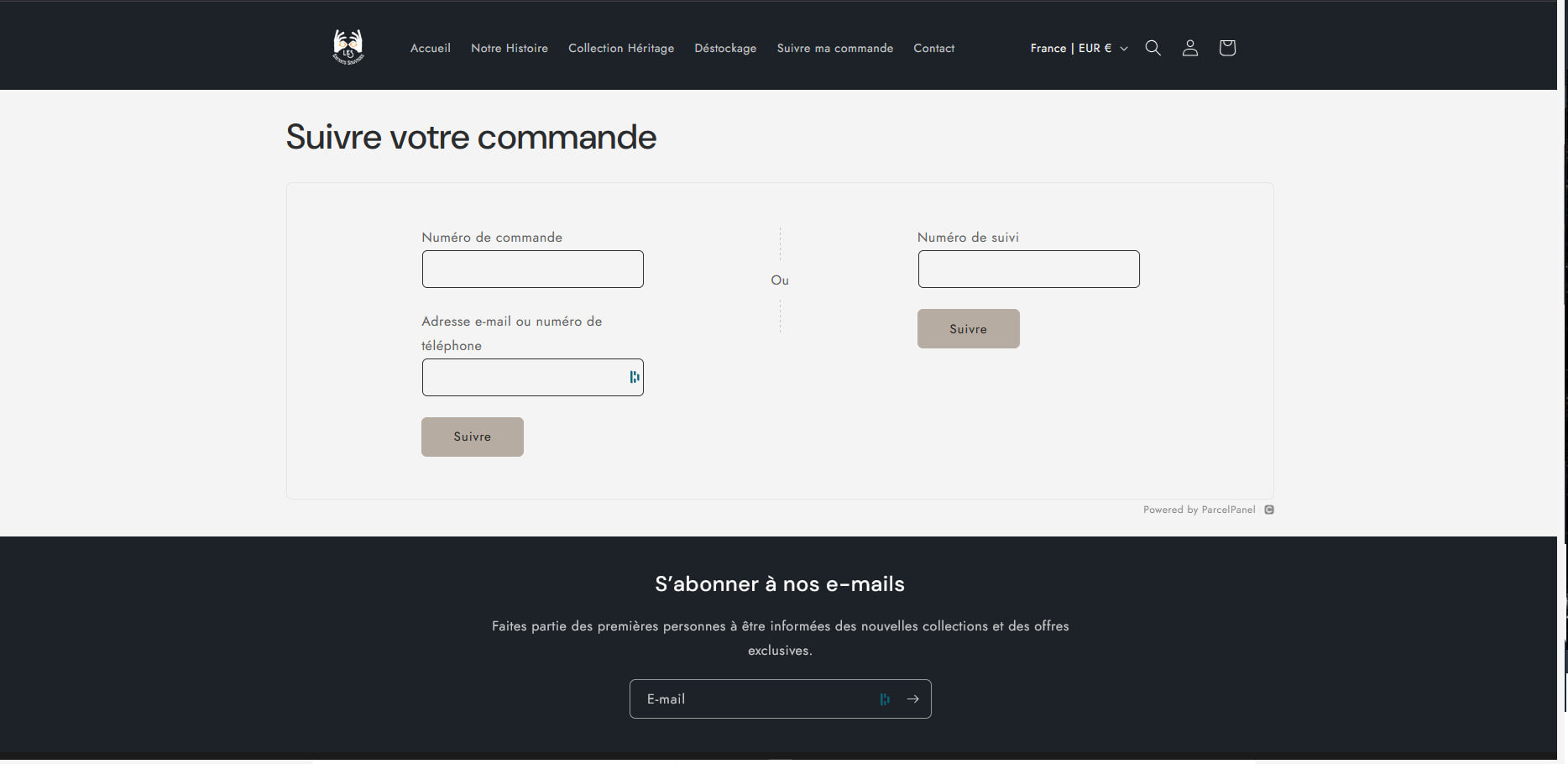Click the newsletter submit arrow icon
This screenshot has height=764, width=1568.
click(912, 699)
